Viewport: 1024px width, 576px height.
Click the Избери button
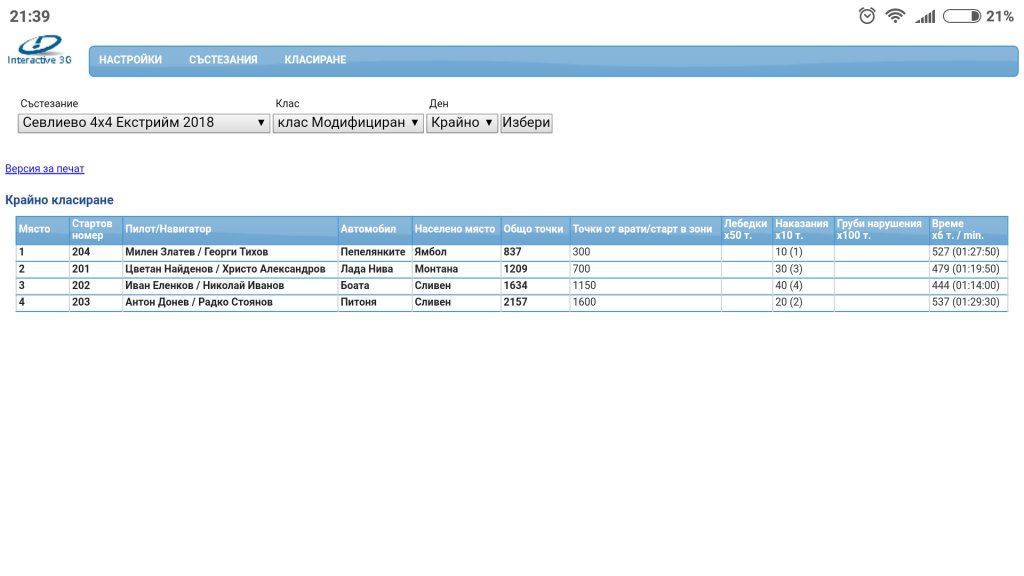pyautogui.click(x=526, y=123)
